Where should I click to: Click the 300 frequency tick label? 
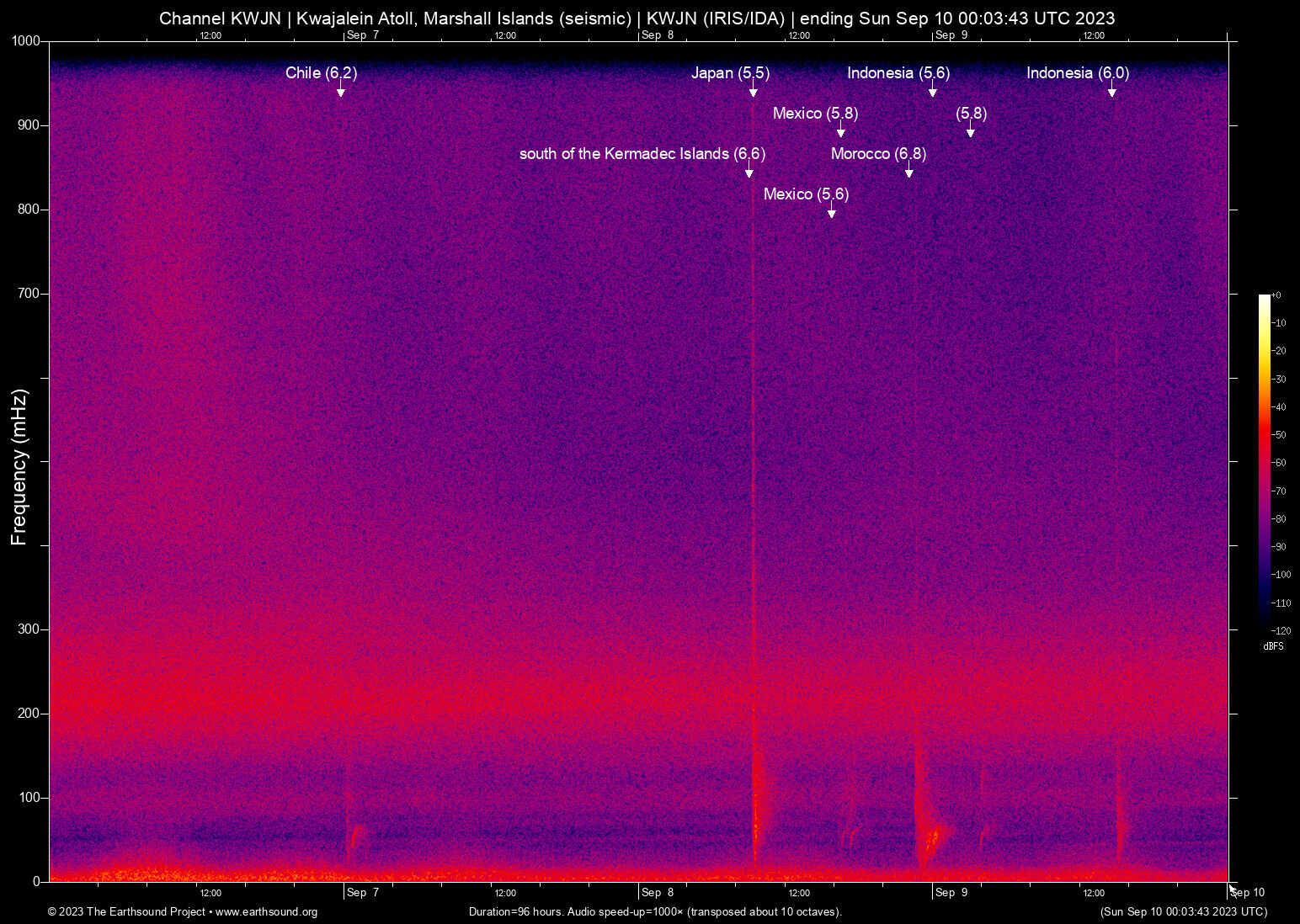29,629
